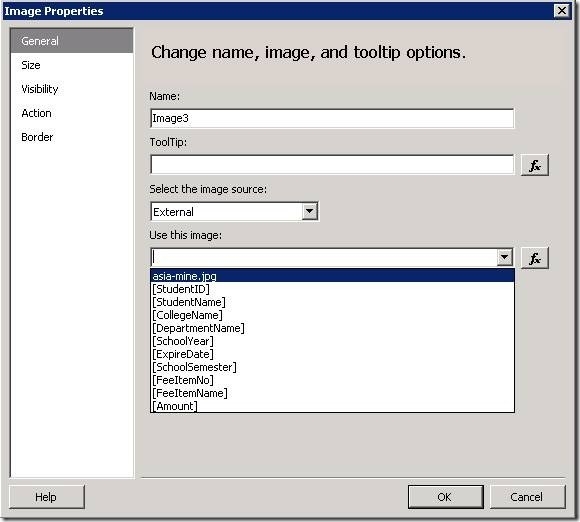Select [StudentName] field option
The height and width of the screenshot is (522, 580).
point(332,302)
